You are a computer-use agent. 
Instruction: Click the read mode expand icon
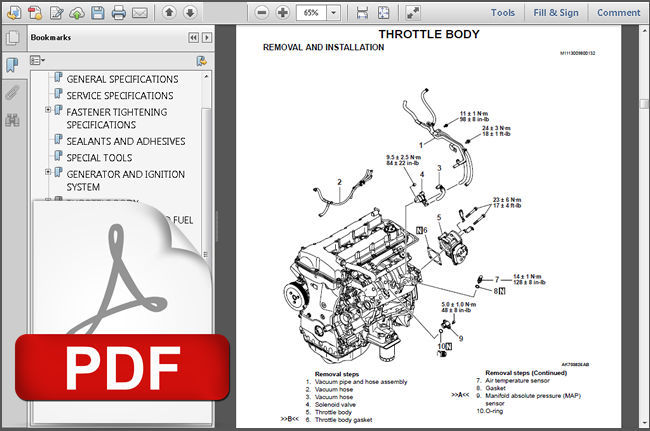(x=412, y=13)
